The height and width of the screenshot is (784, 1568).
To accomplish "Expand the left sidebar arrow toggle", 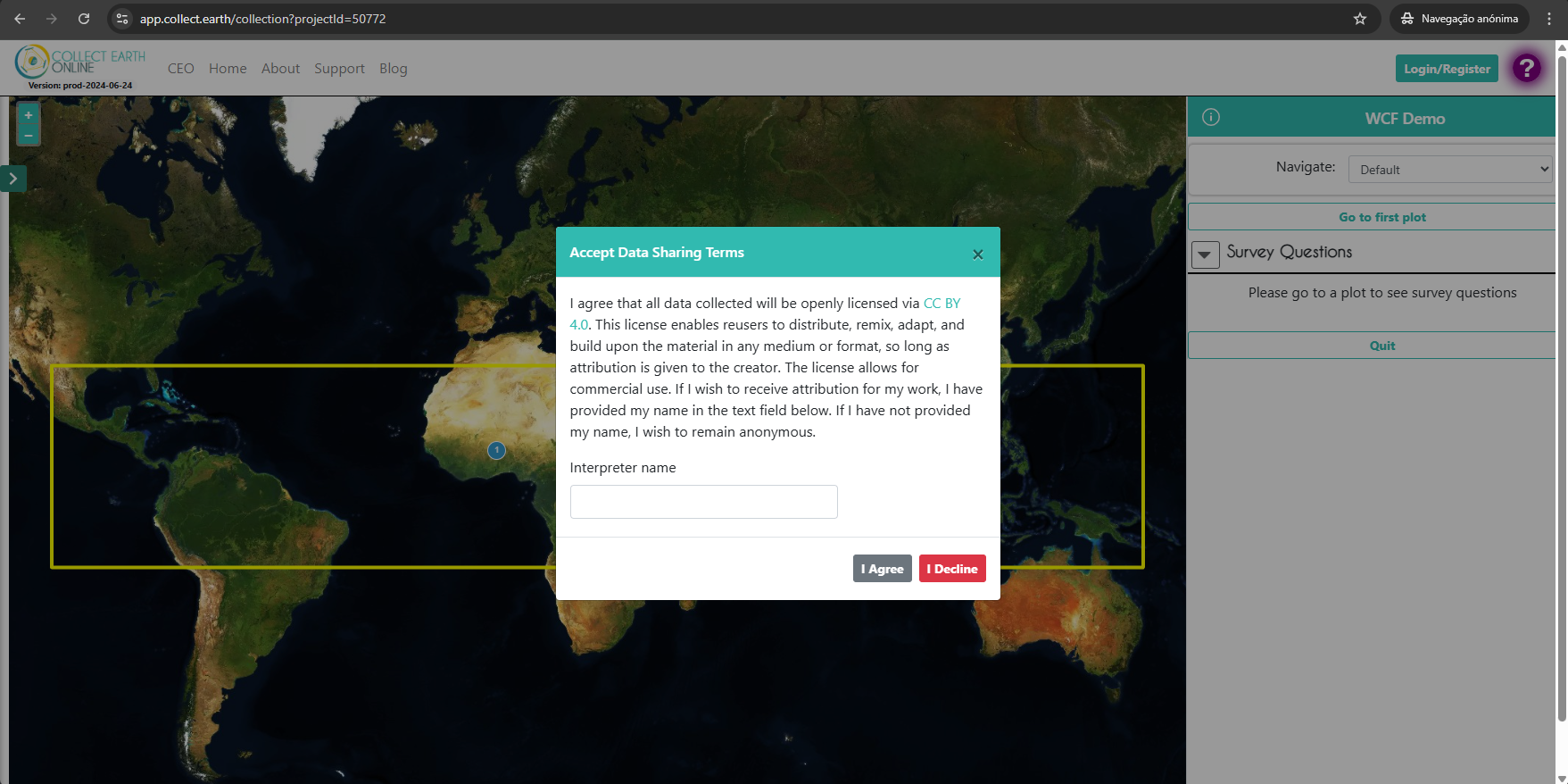I will tap(13, 179).
